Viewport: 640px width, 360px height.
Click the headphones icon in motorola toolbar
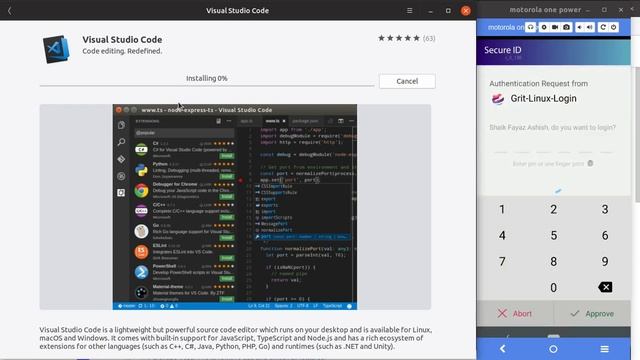pyautogui.click(x=530, y=27)
